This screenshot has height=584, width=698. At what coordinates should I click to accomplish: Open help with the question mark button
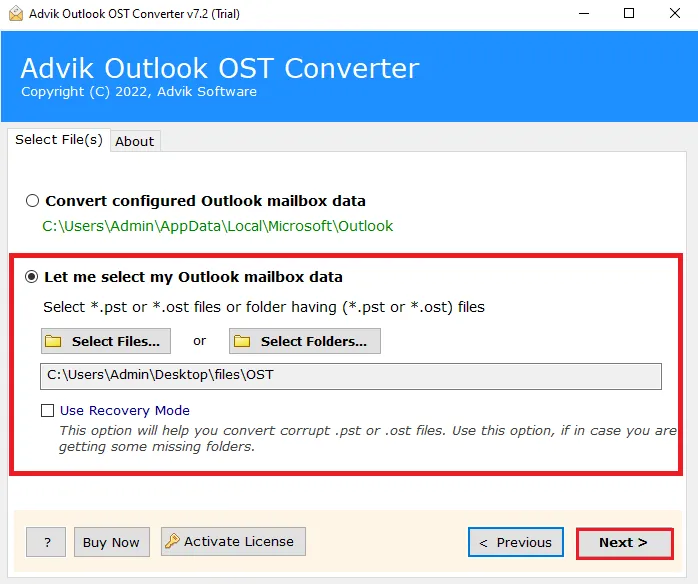(x=46, y=542)
